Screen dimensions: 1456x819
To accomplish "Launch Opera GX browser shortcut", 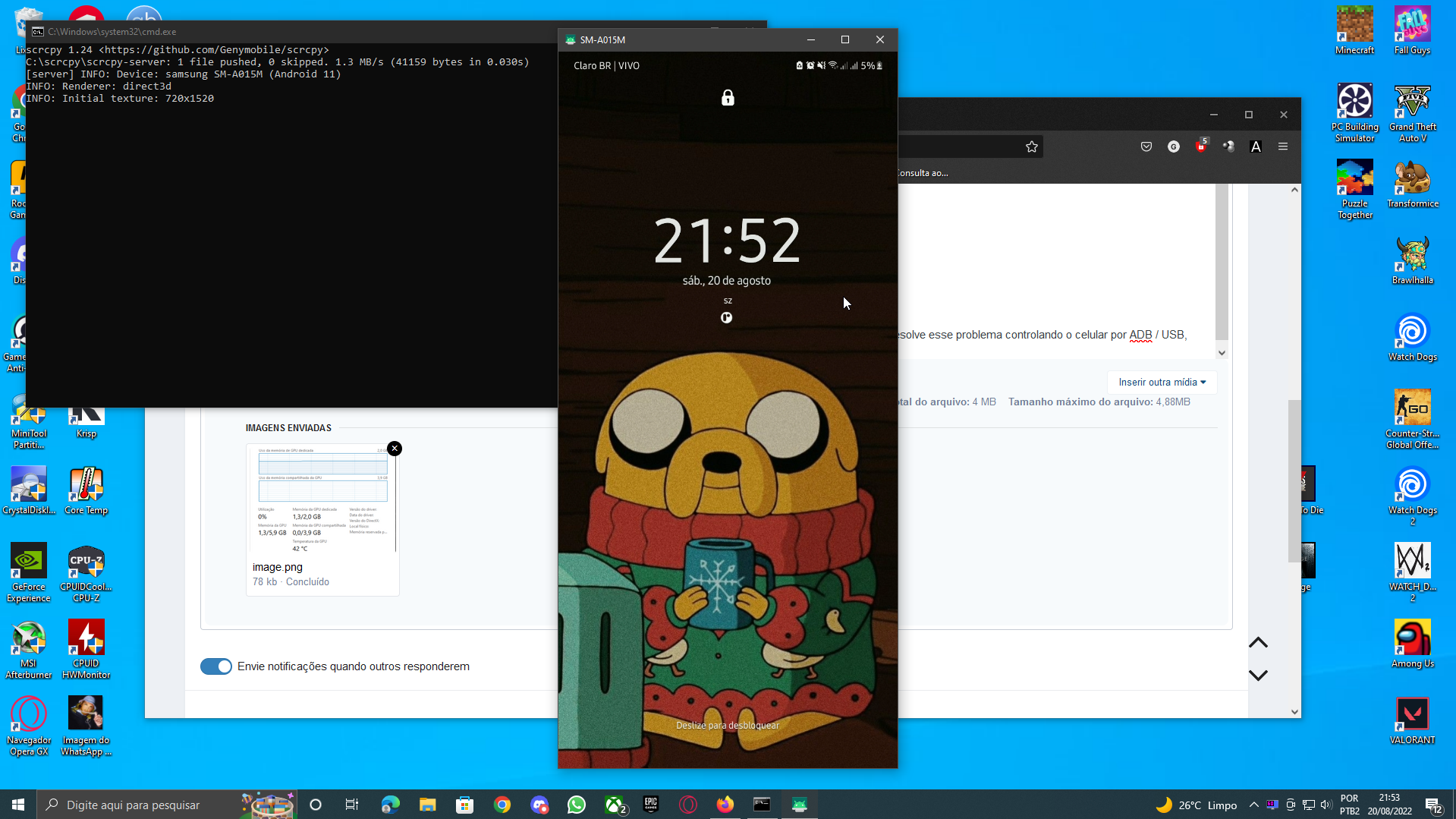I will tap(29, 726).
